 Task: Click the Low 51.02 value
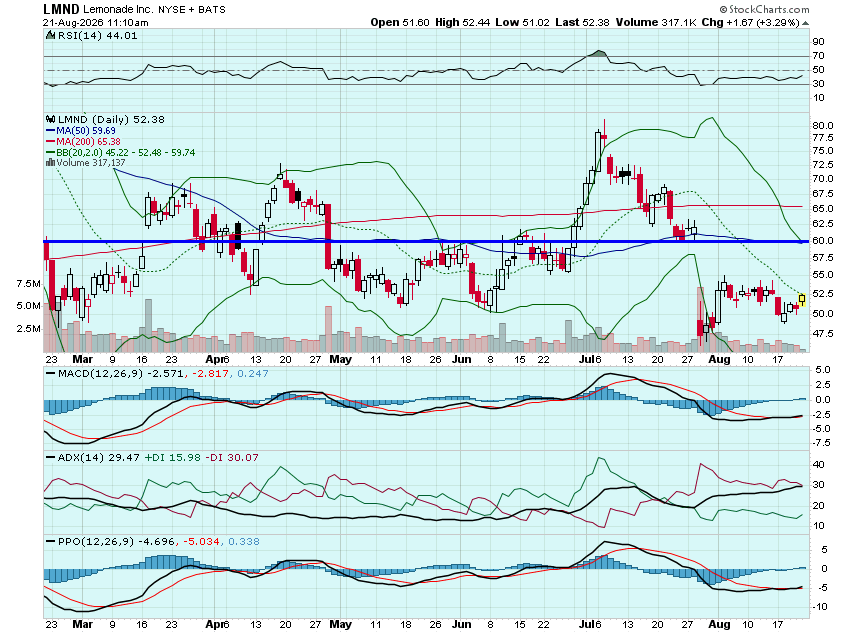[522, 23]
